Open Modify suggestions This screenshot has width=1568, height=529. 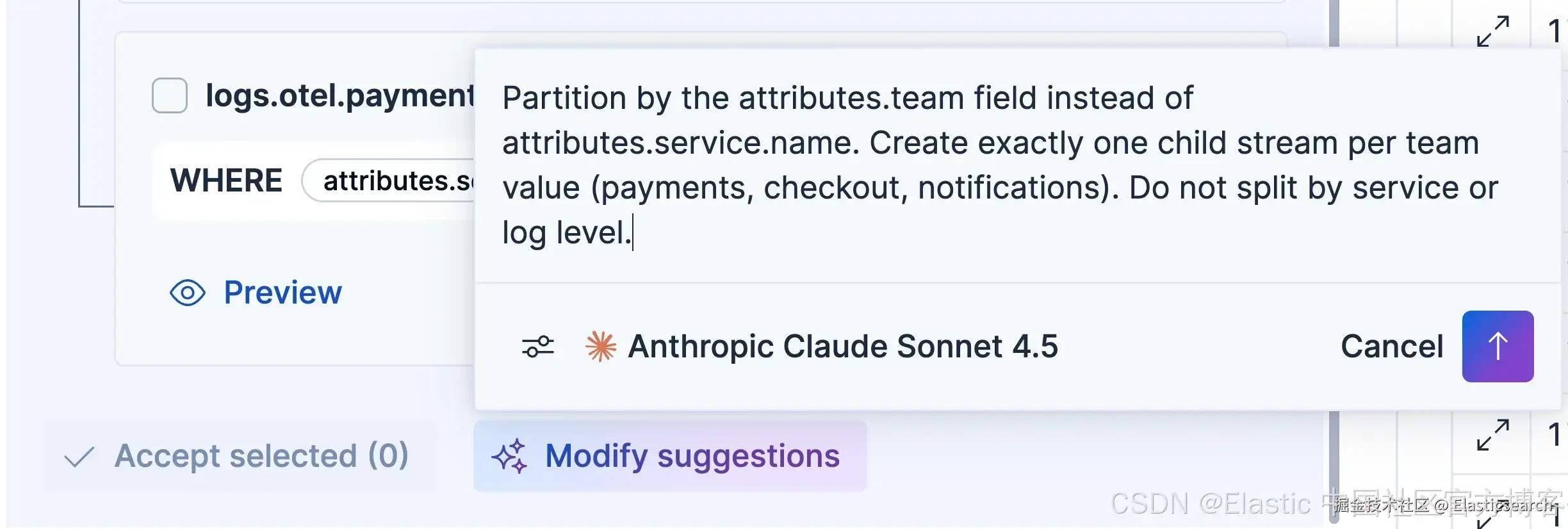[670, 456]
